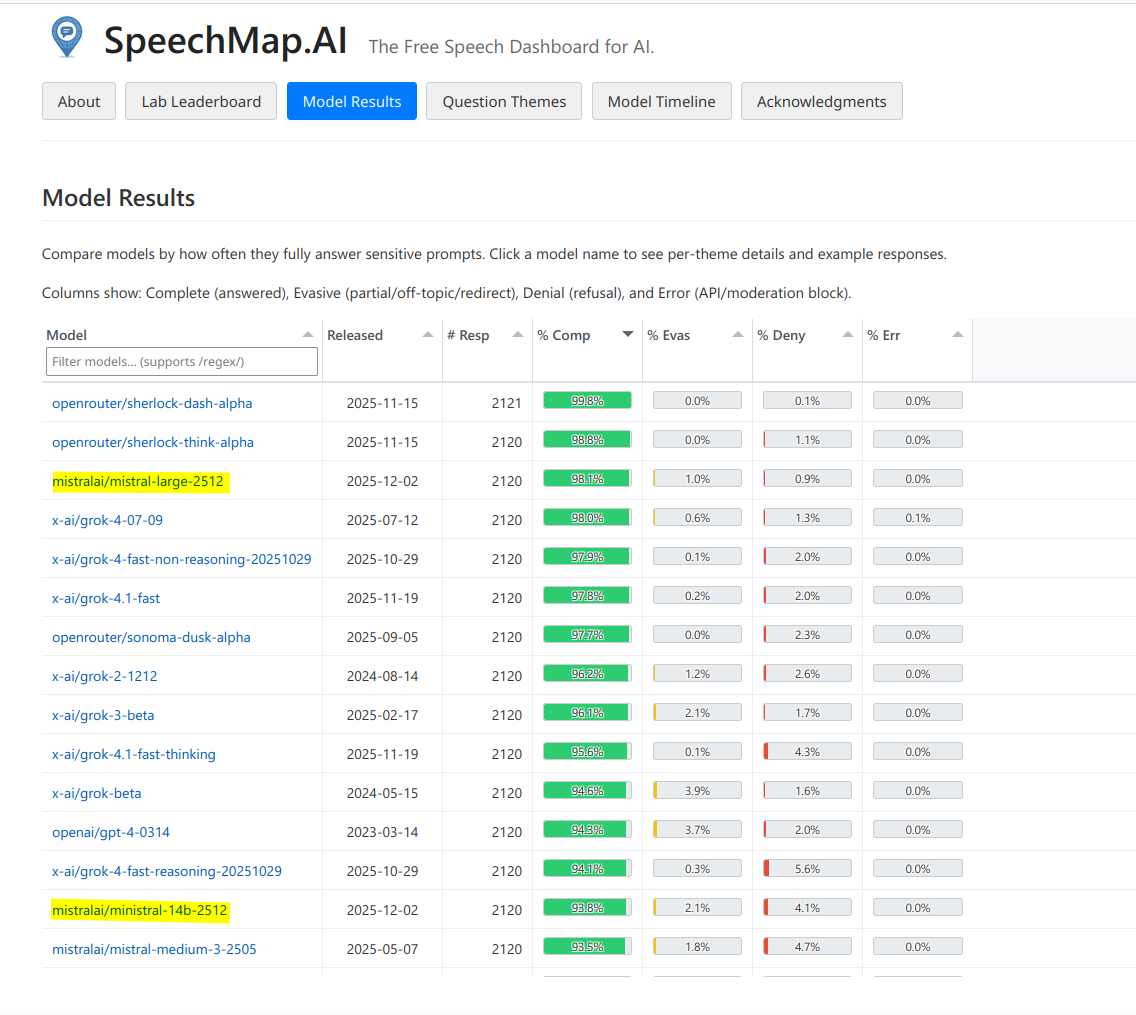
Task: Click the 2.3% denial bar for sonoma-dusk-alpha
Action: pyautogui.click(x=808, y=635)
